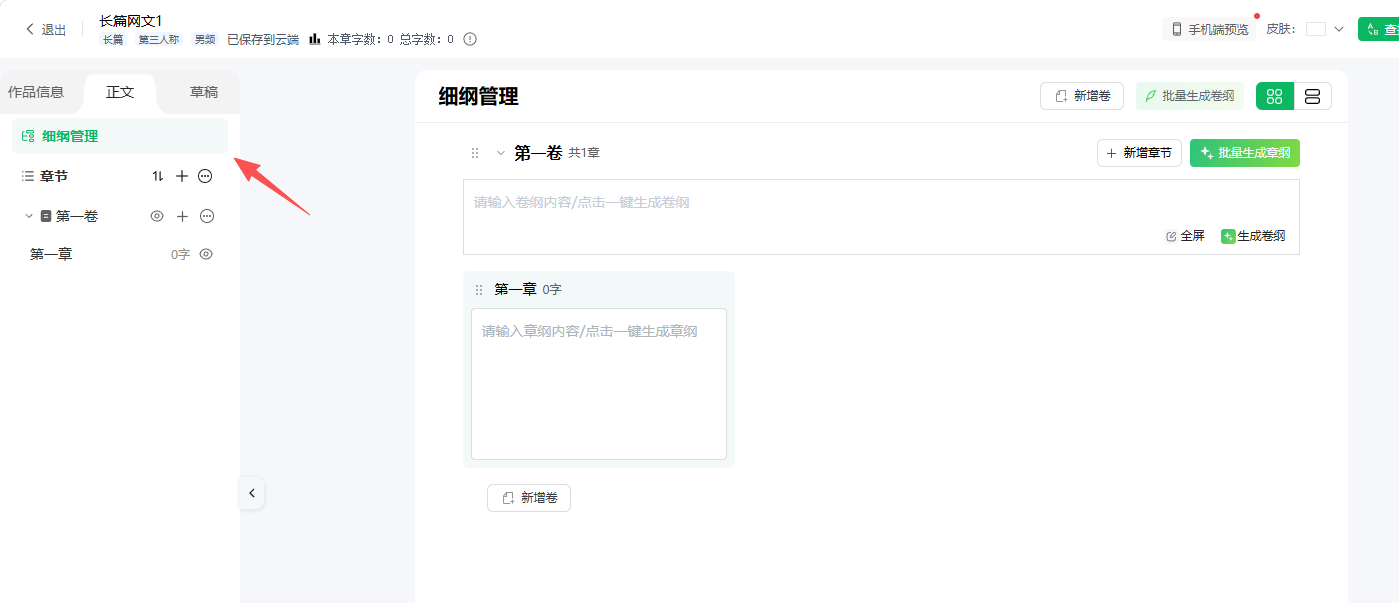Click the info circle icon after 总字数
The image size is (1399, 603).
tap(470, 39)
